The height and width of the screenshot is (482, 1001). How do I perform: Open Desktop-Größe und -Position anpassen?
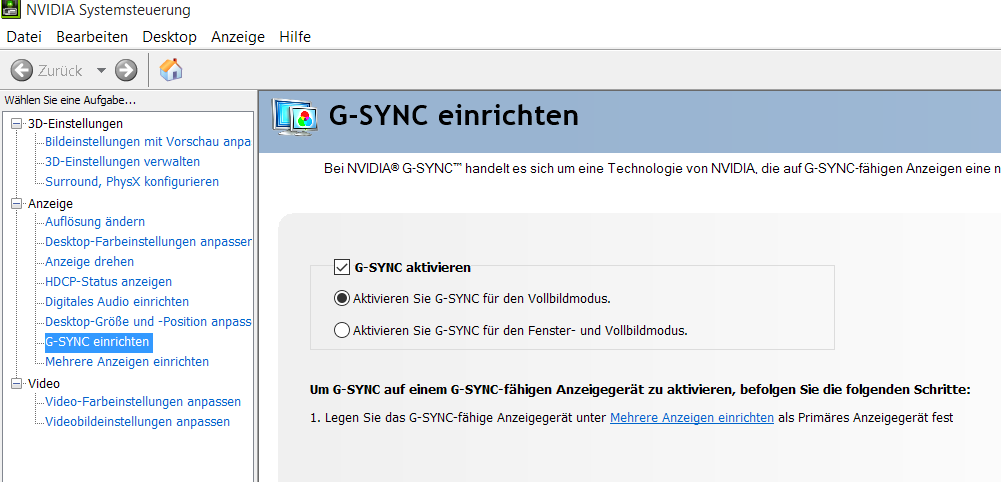[148, 322]
